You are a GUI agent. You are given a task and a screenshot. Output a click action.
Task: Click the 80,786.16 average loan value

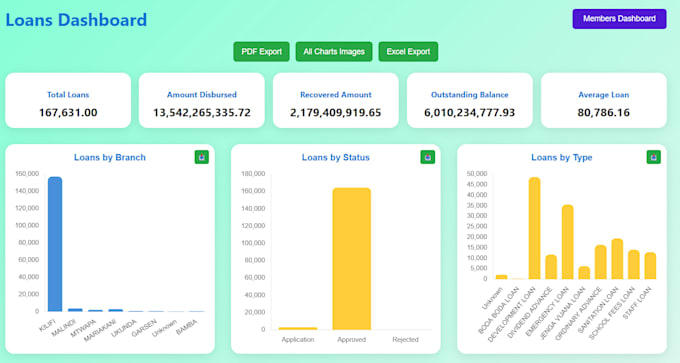(x=604, y=113)
